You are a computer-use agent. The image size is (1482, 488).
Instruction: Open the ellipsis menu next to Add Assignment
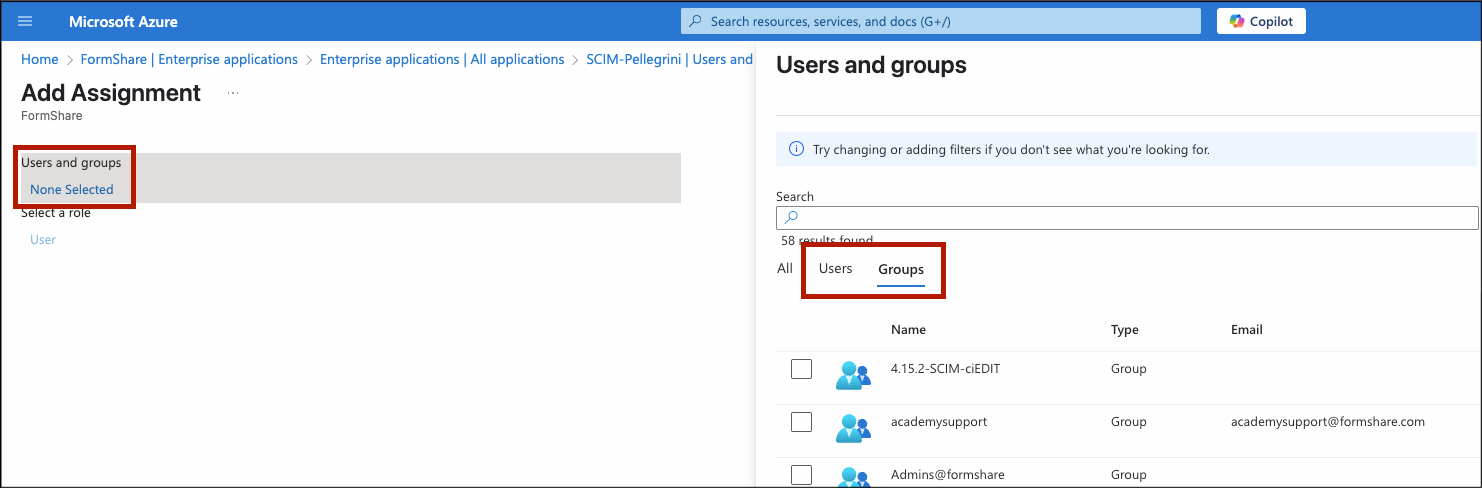(x=233, y=93)
